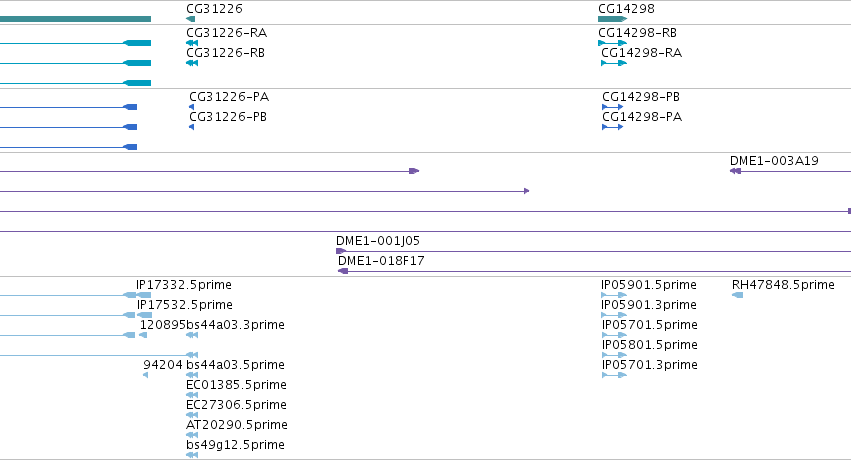The image size is (851, 460).
Task: Click the DME1-001J05 purple end glyph
Action: coord(341,251)
